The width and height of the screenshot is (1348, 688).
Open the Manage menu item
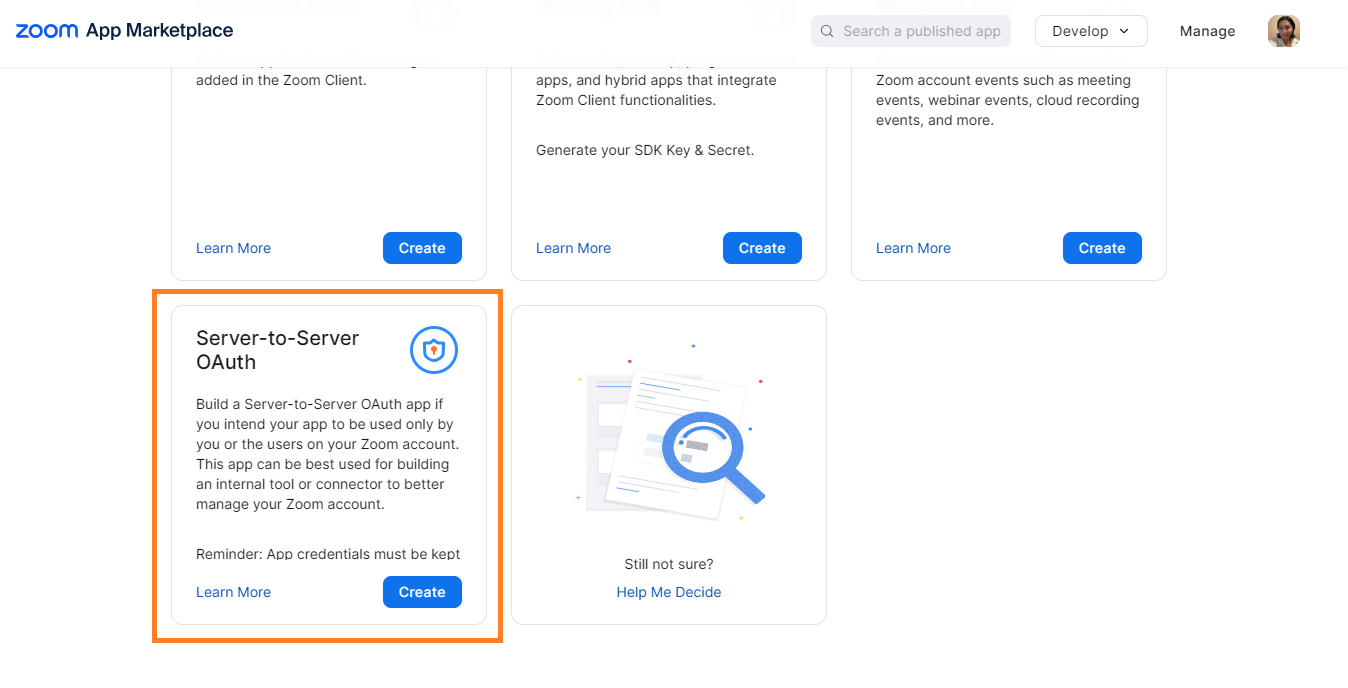point(1207,31)
